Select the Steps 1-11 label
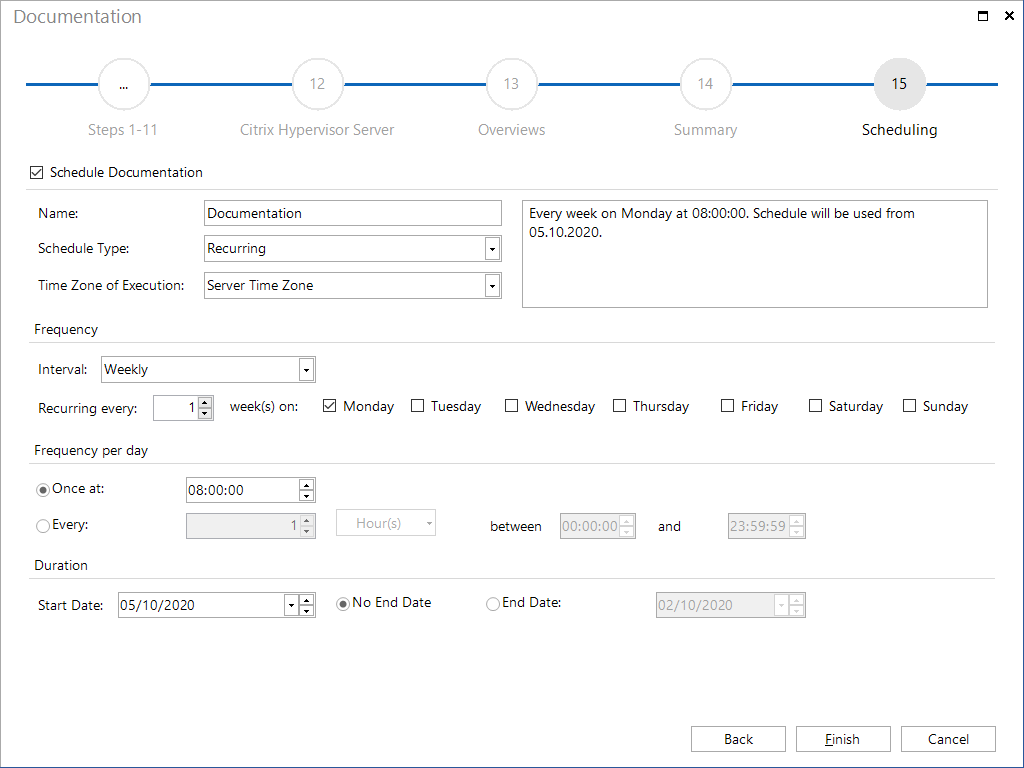1024x768 pixels. pos(123,130)
